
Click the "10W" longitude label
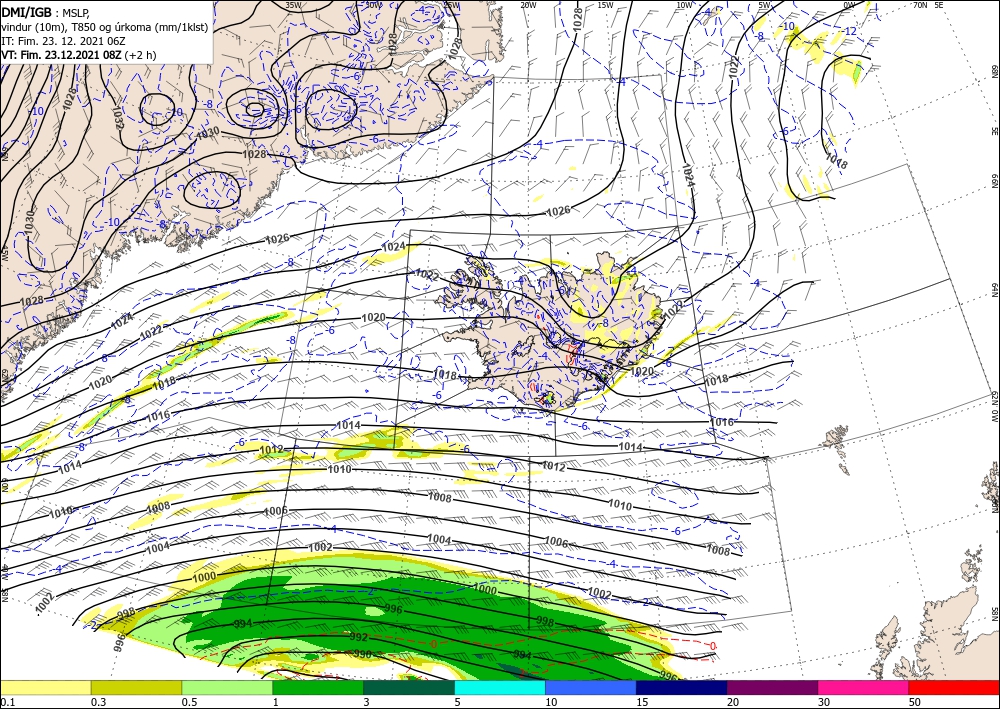684,5
